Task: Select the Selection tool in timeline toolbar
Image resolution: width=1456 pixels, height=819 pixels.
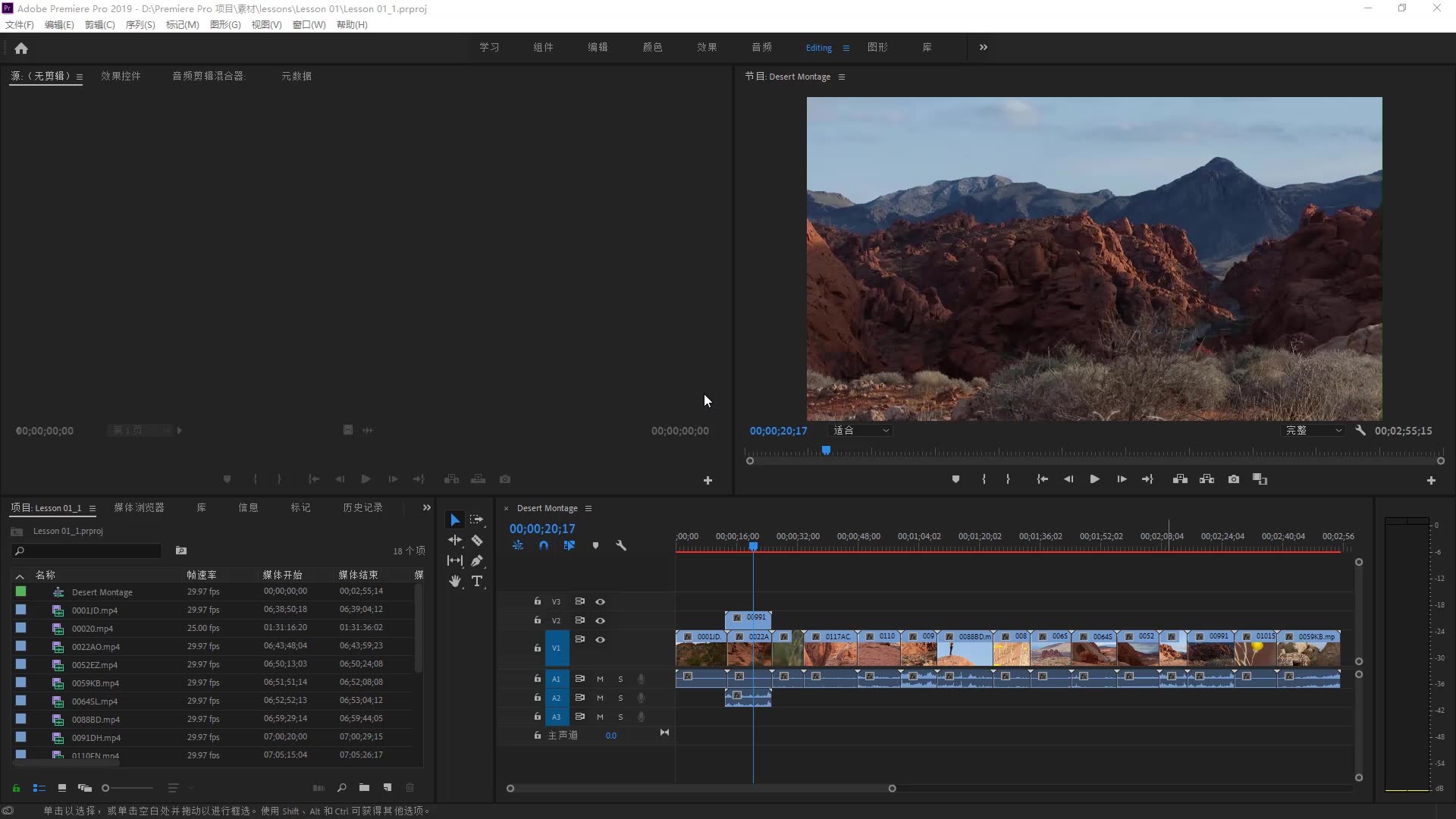Action: pos(454,519)
